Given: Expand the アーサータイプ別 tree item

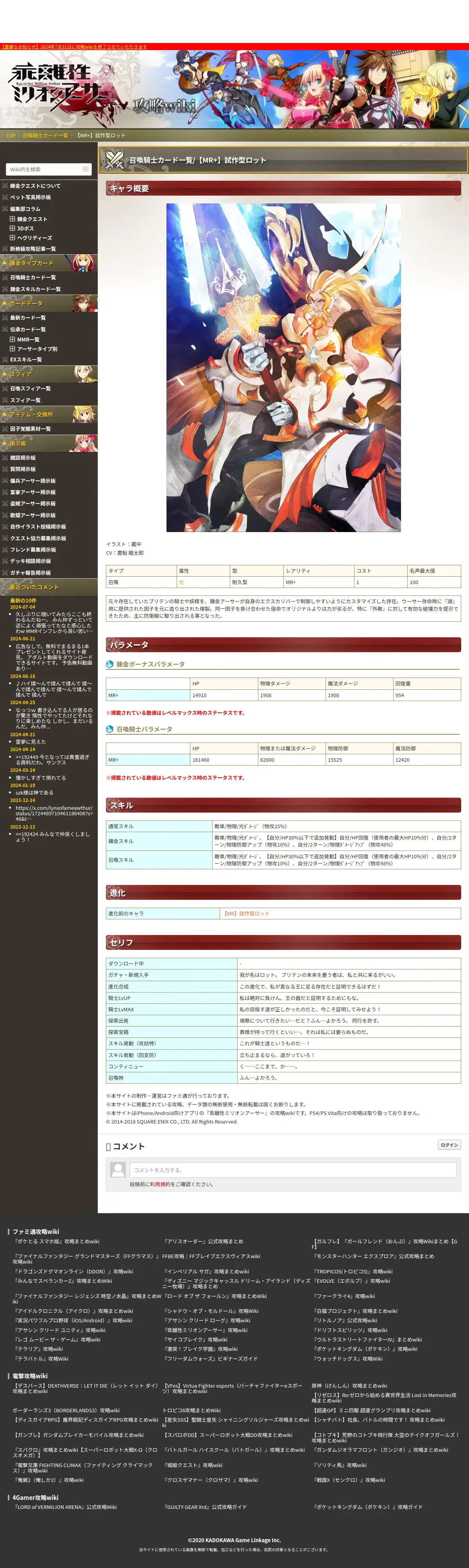Looking at the screenshot, I should 13,349.
